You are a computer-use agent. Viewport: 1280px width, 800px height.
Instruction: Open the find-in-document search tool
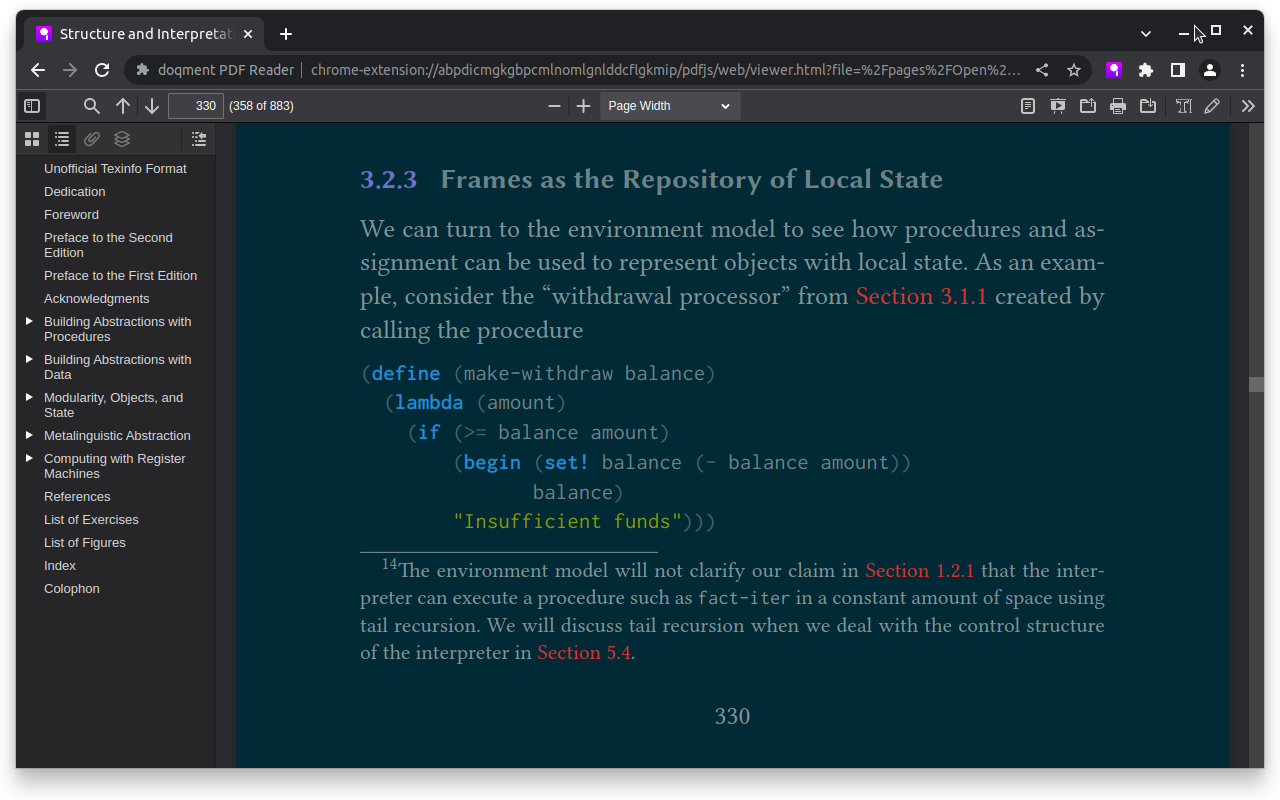coord(91,106)
